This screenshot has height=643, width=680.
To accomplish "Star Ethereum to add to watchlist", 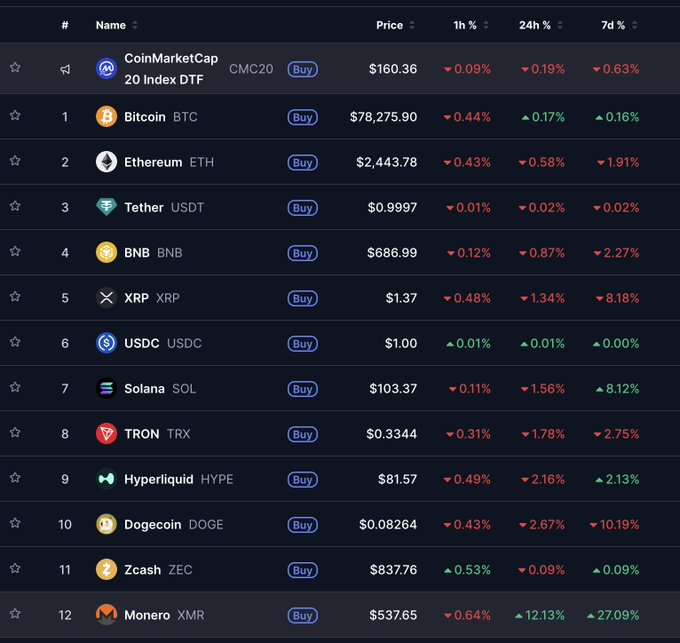I will pos(15,161).
